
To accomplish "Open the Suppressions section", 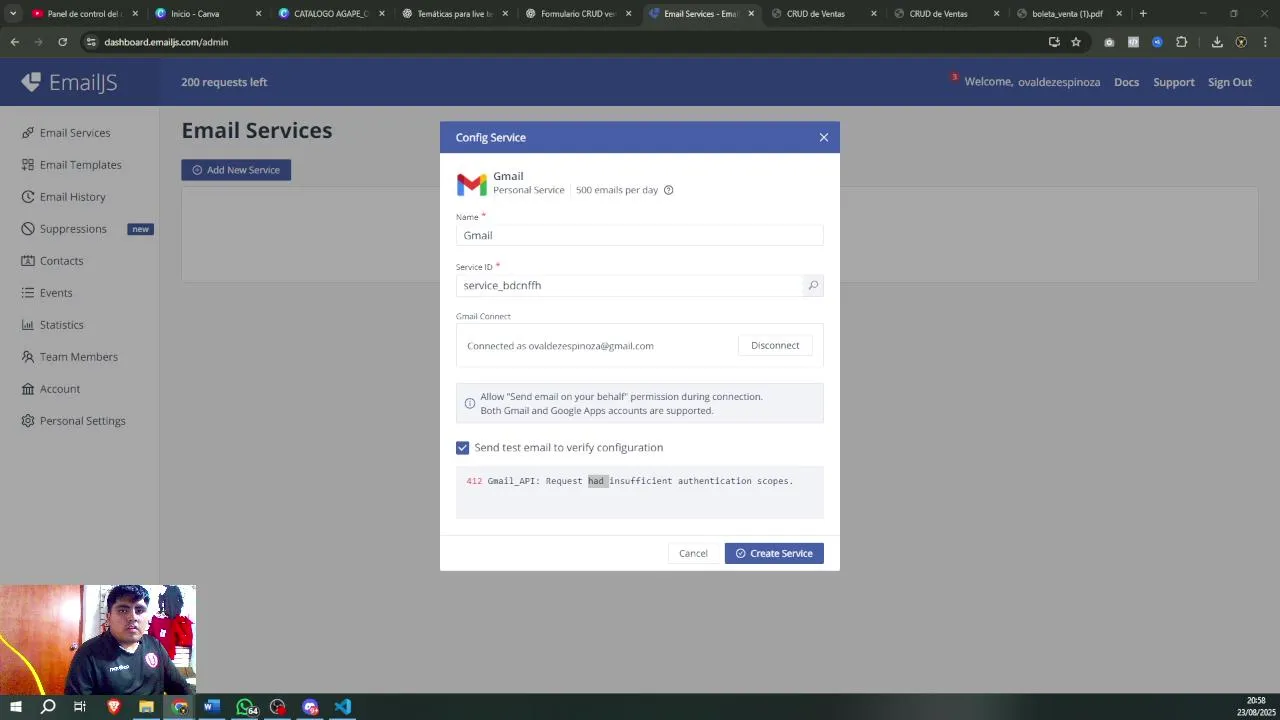I will click(65, 229).
